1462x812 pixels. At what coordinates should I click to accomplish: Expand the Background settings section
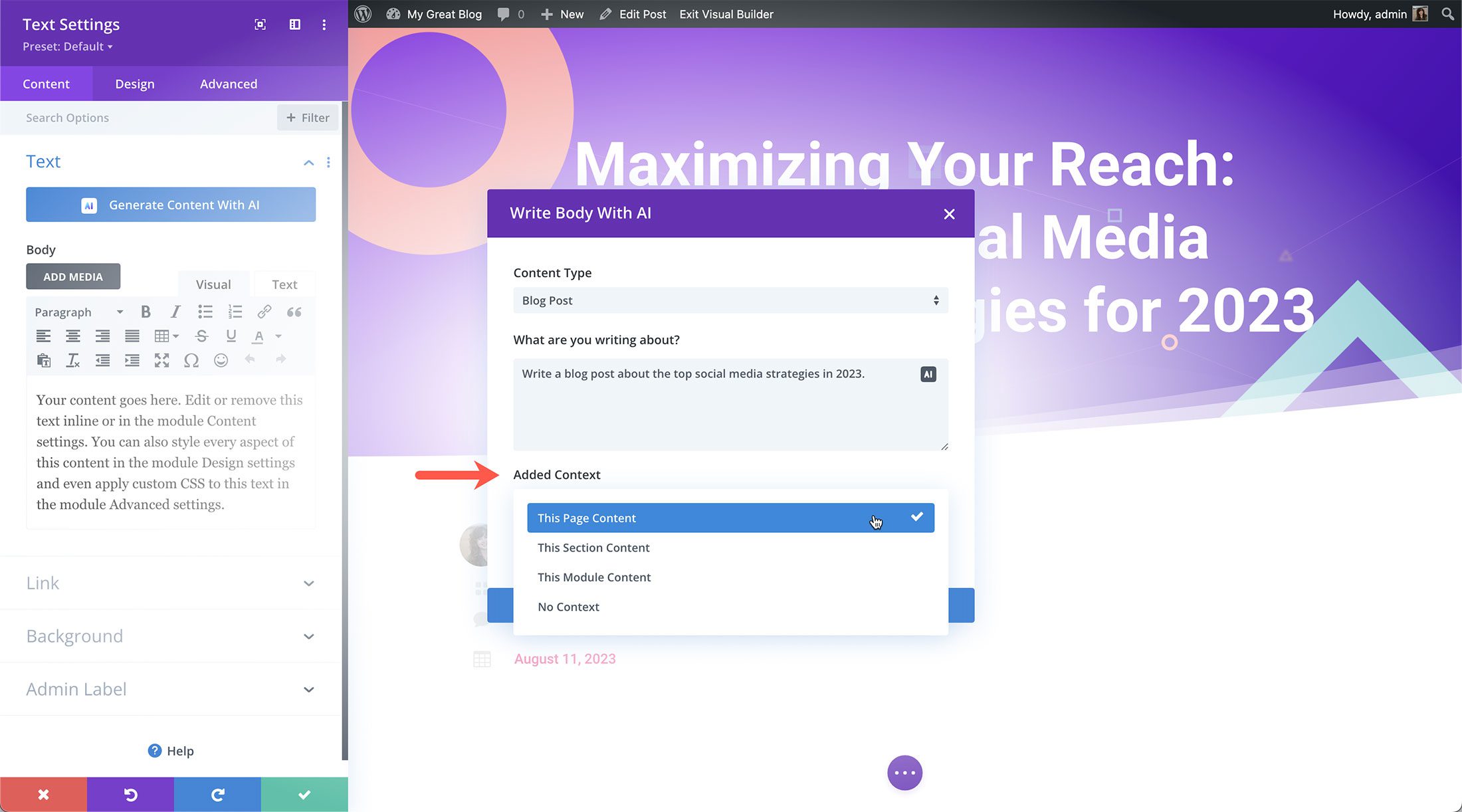[170, 635]
